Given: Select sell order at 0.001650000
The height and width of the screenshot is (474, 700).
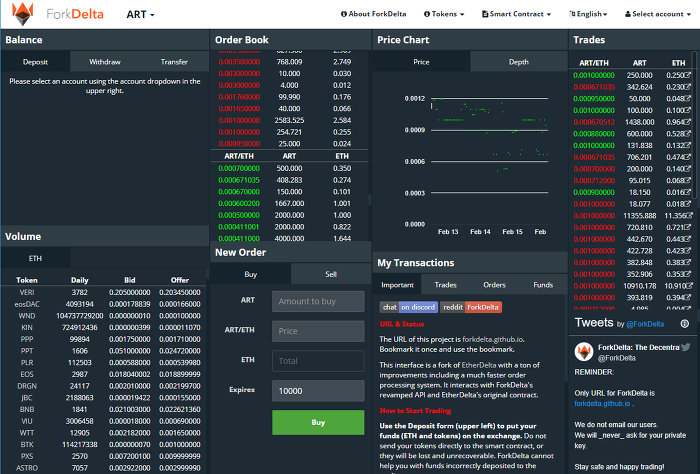Looking at the screenshot, I should (289, 108).
